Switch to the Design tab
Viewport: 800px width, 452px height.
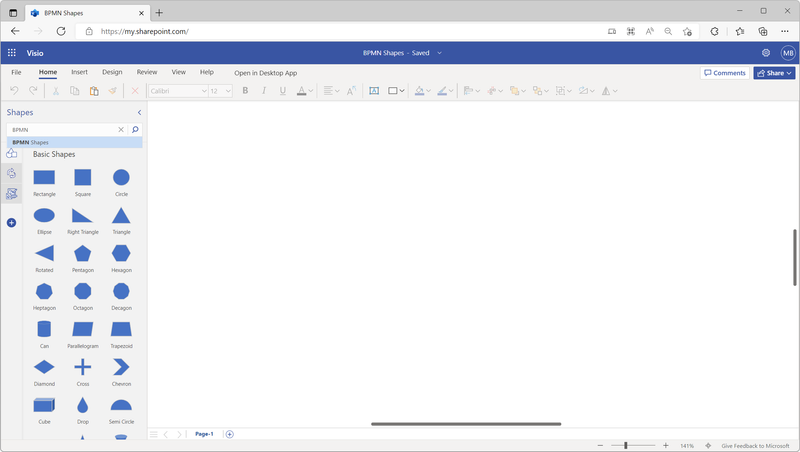click(x=112, y=72)
